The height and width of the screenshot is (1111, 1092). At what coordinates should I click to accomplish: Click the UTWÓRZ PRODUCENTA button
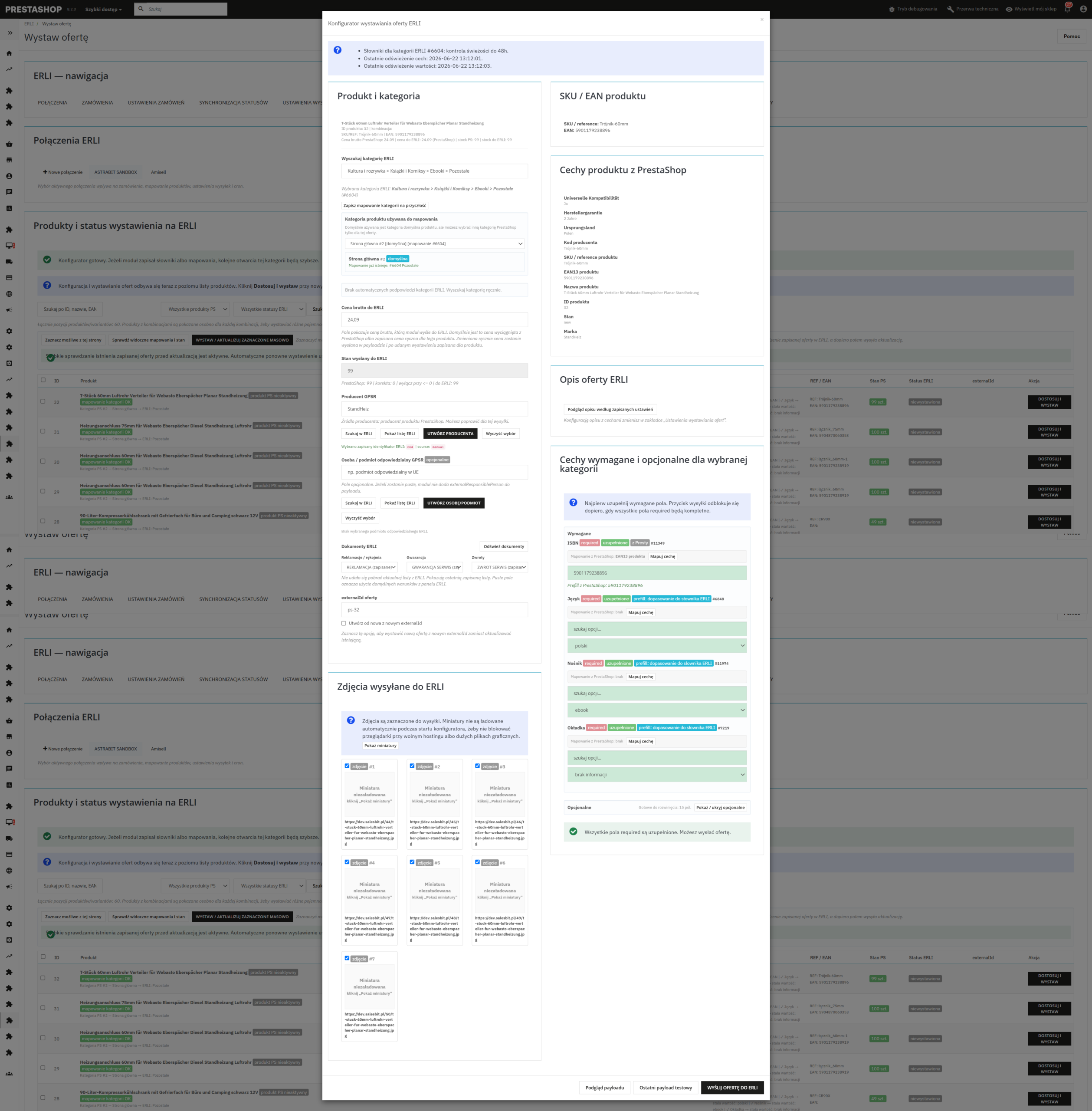click(450, 434)
